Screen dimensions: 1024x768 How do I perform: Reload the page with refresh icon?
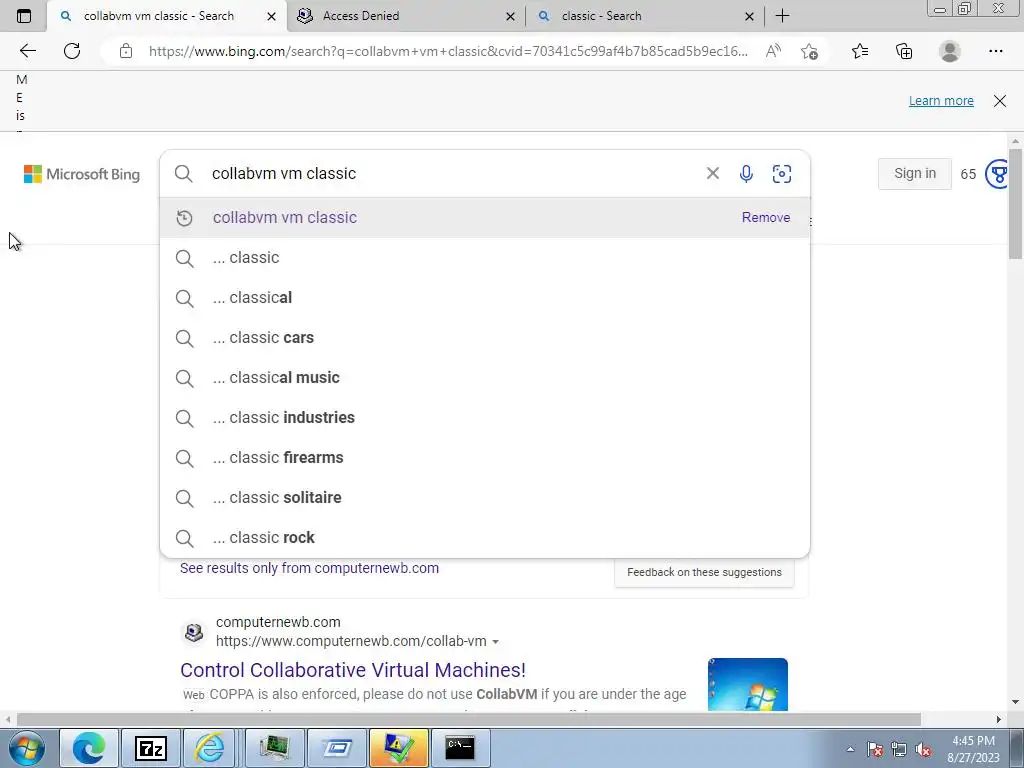click(72, 51)
